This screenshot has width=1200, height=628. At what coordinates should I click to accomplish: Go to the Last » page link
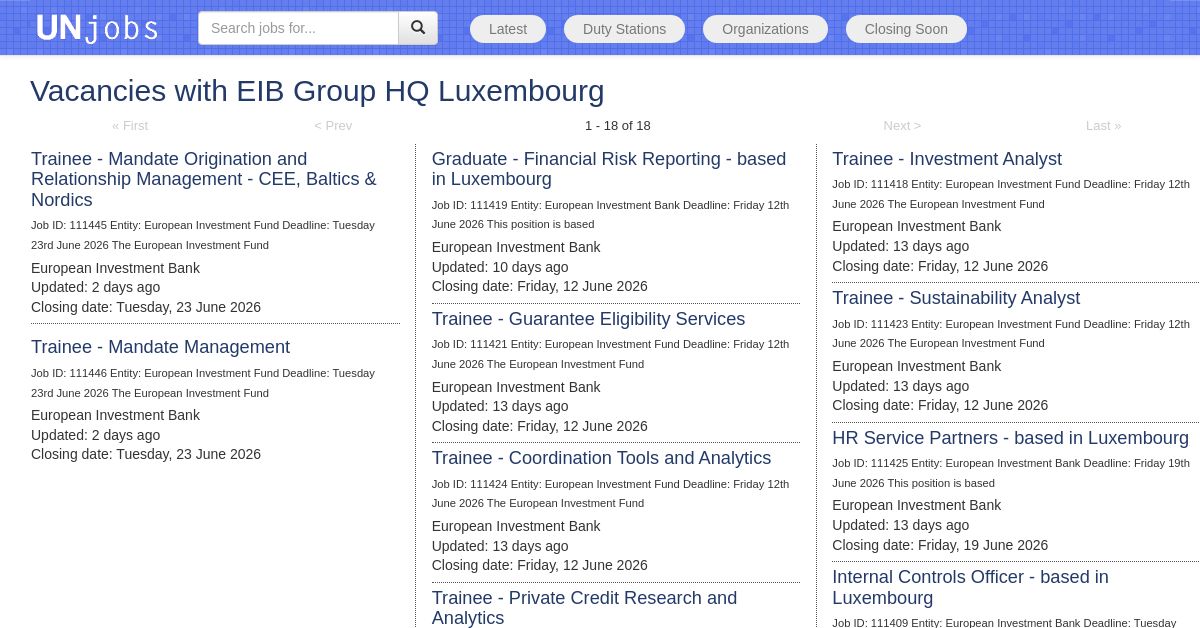(1104, 125)
